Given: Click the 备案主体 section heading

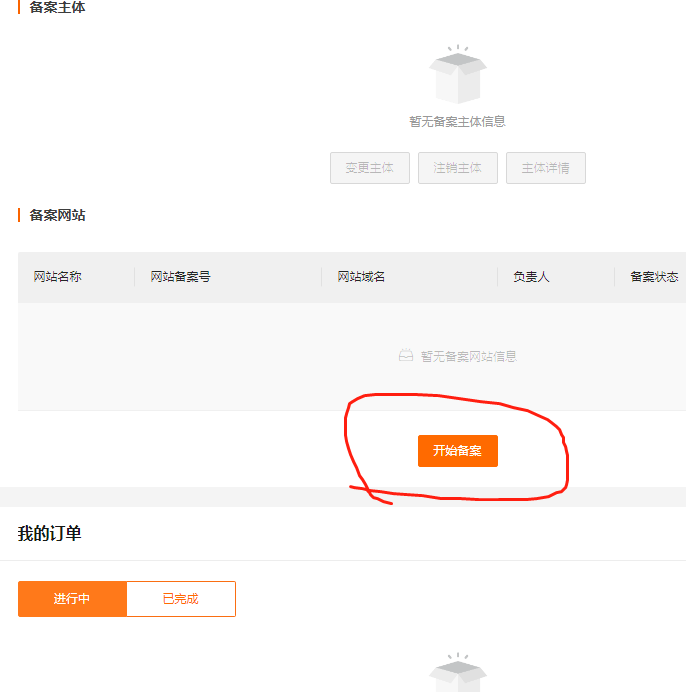Looking at the screenshot, I should click(x=57, y=7).
